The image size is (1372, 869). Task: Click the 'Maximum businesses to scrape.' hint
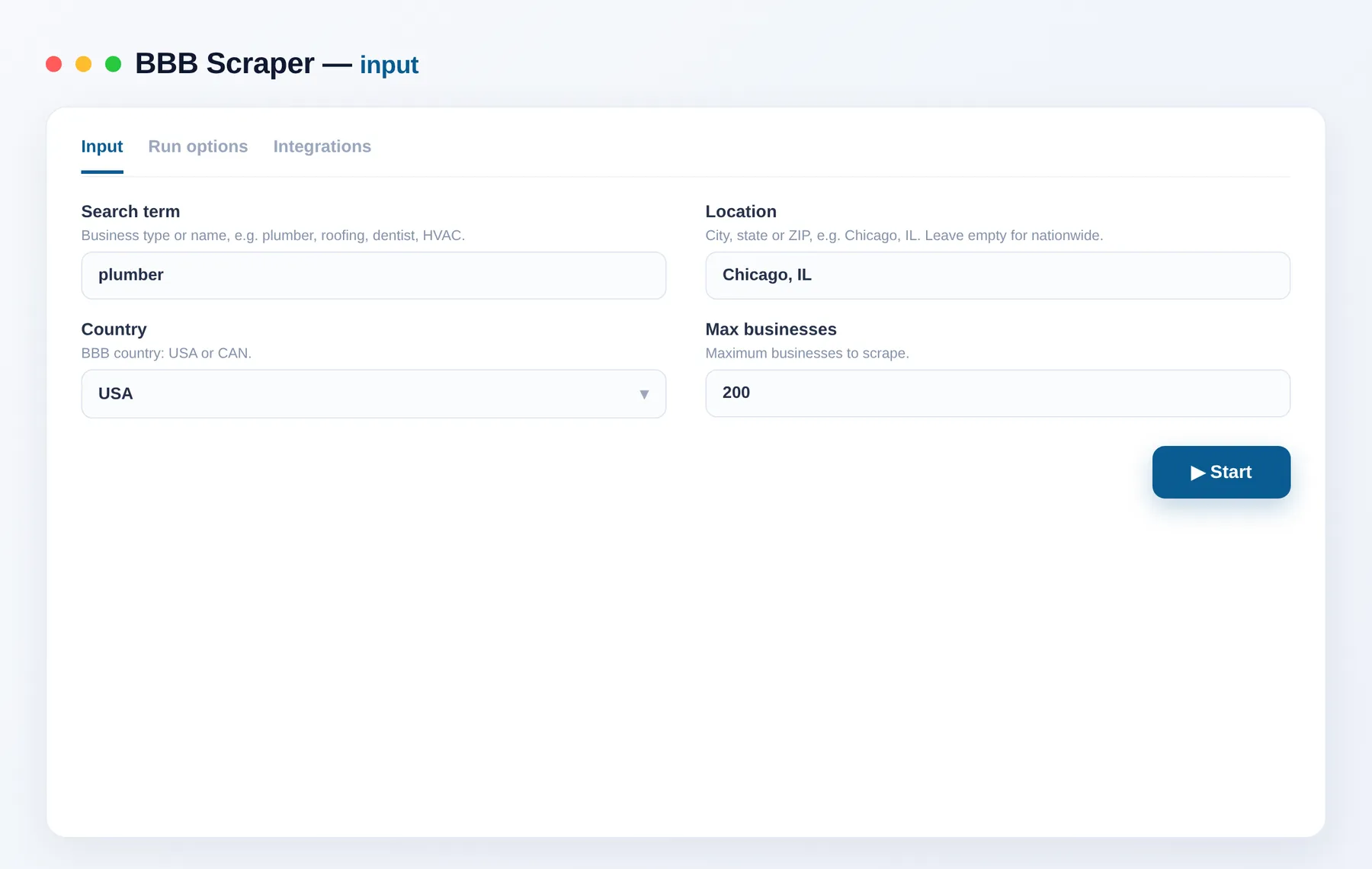pos(807,353)
